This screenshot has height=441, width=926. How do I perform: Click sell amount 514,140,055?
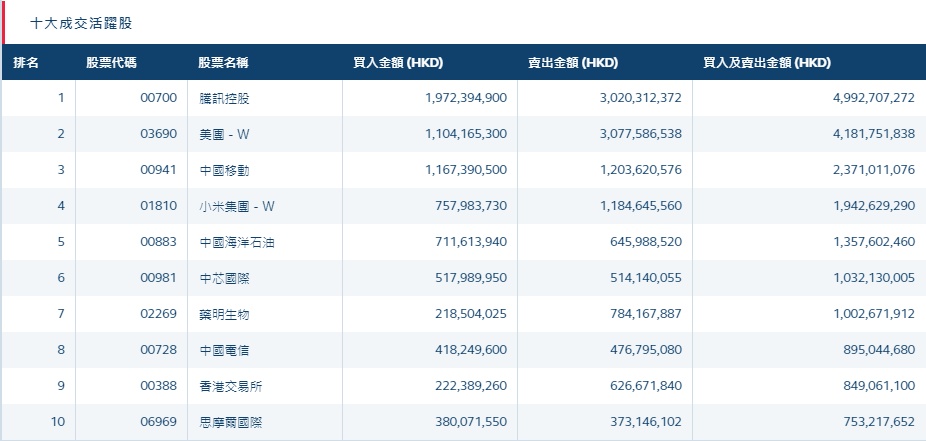[x=646, y=278]
